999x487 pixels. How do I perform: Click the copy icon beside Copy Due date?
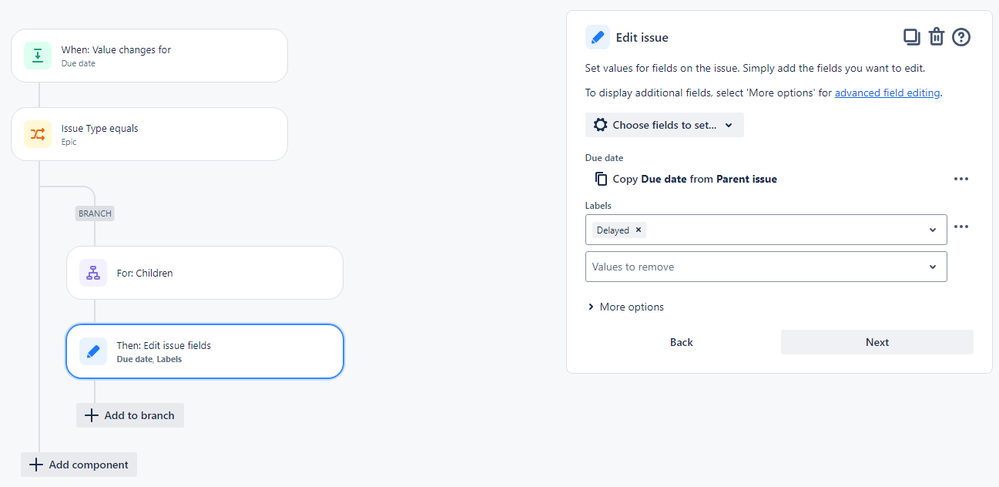coord(601,179)
